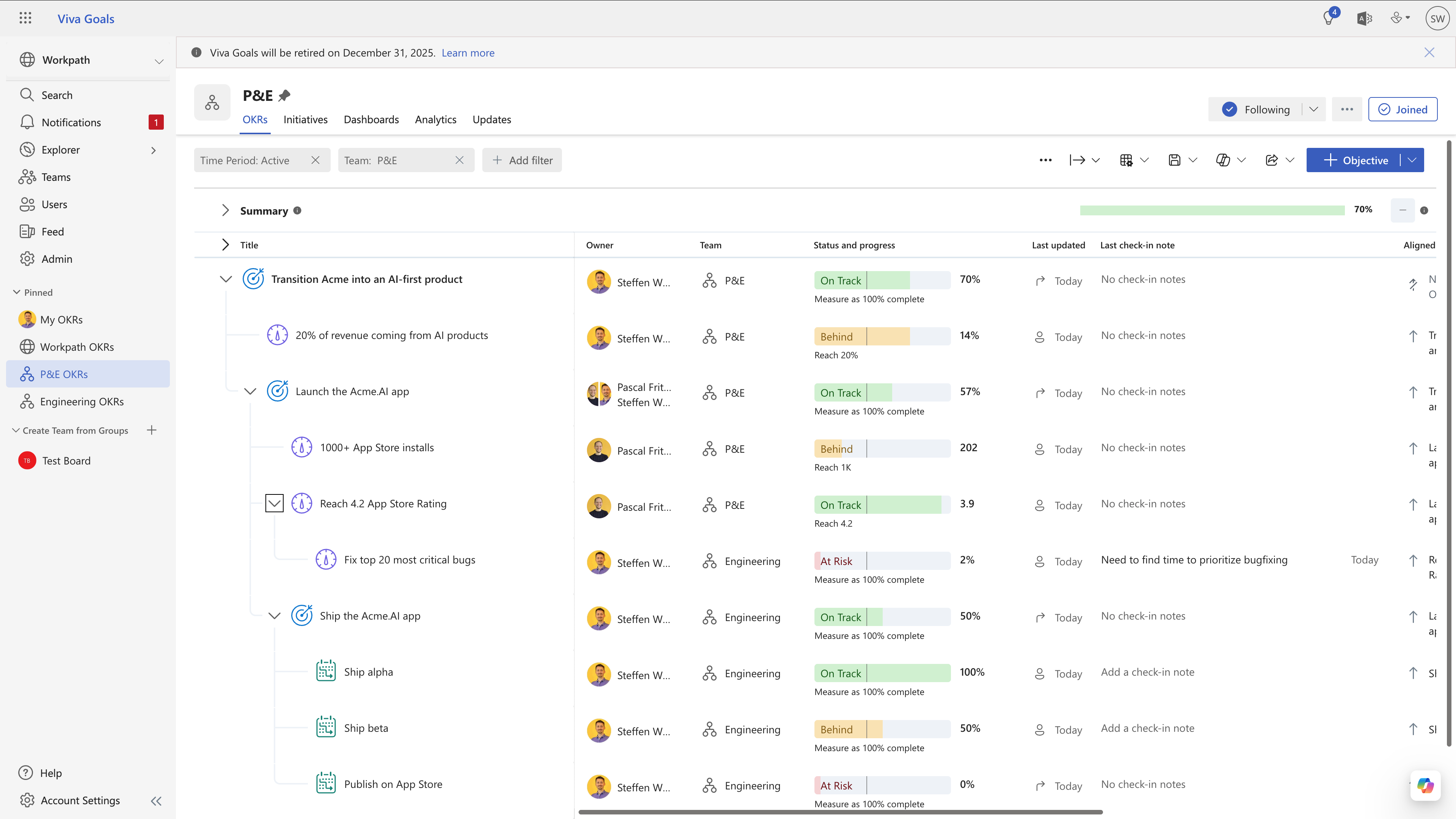Expand the Workpath organization dropdown
Screen dimensions: 1456x819
(x=159, y=61)
